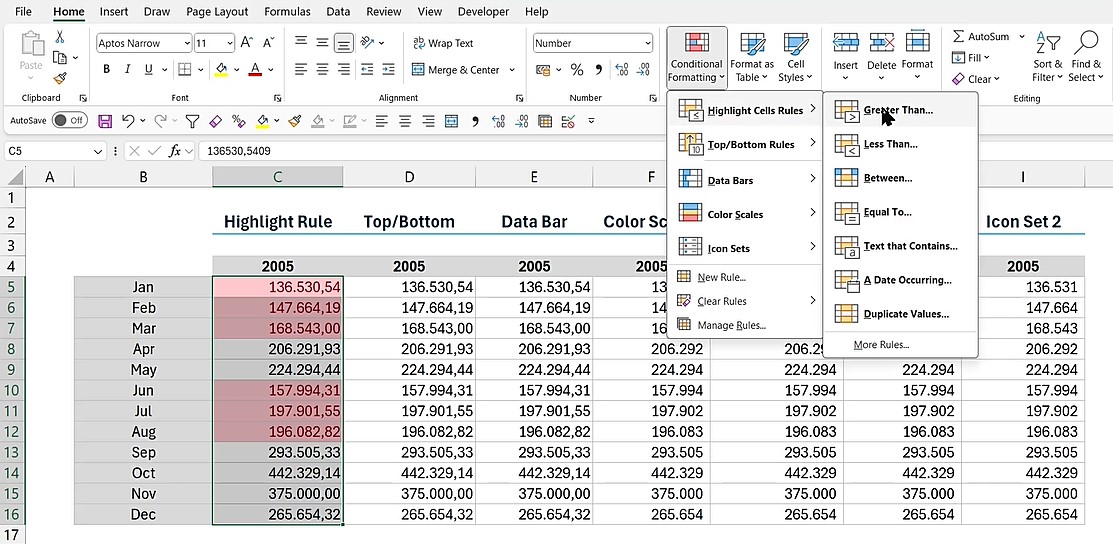Open the font name dropdown Aptos Narrow
This screenshot has width=1113, height=544.
[186, 43]
